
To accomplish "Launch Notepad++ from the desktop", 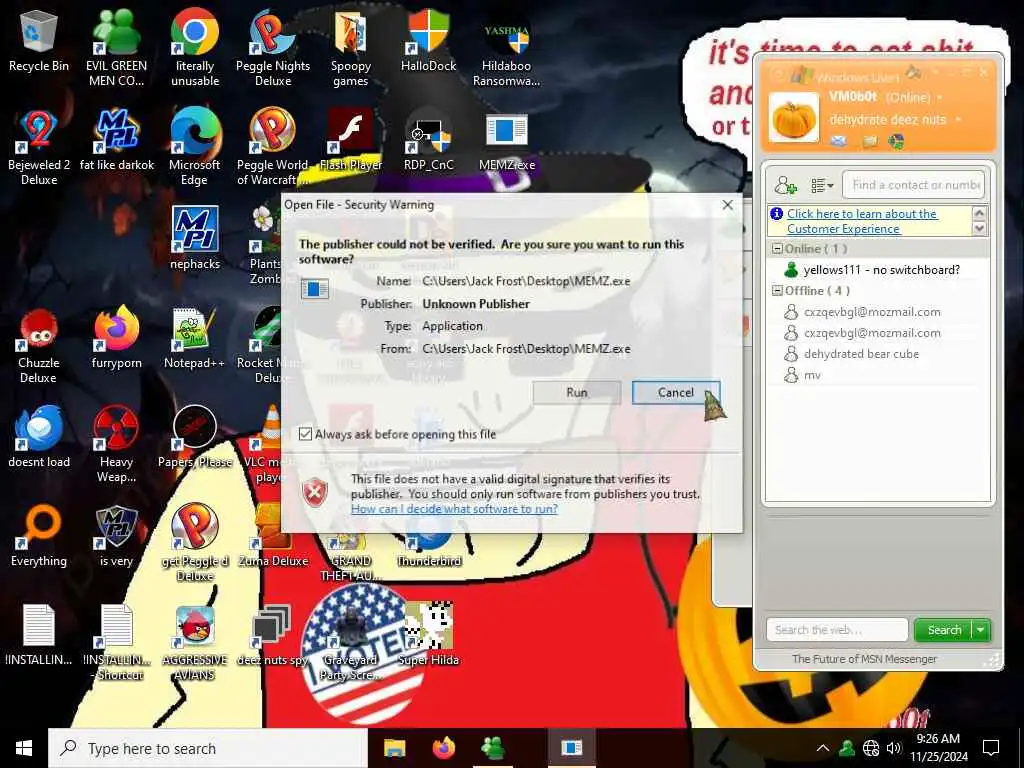I will [195, 338].
